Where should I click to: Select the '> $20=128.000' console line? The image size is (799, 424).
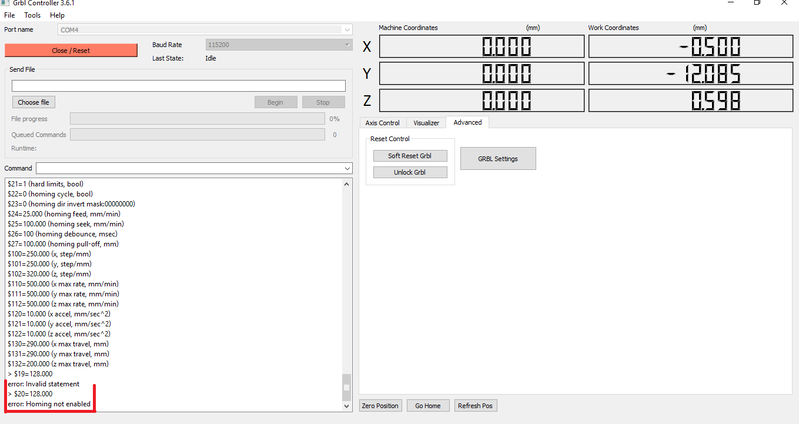click(x=30, y=394)
